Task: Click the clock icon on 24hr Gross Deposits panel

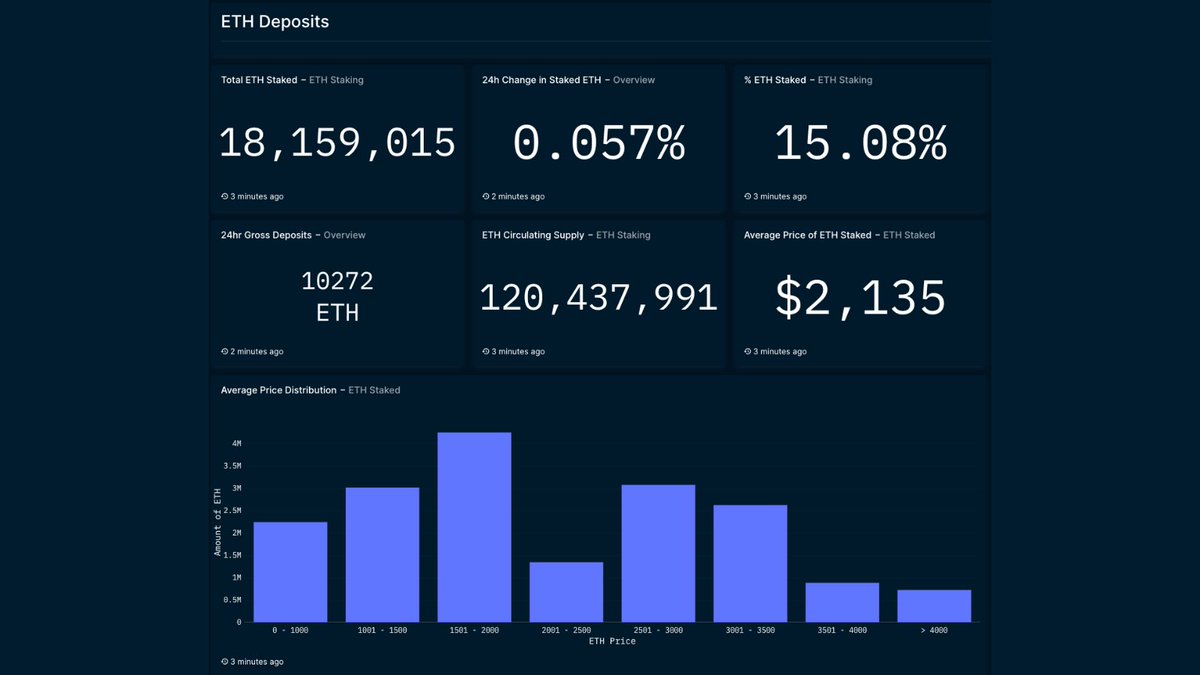Action: (225, 351)
